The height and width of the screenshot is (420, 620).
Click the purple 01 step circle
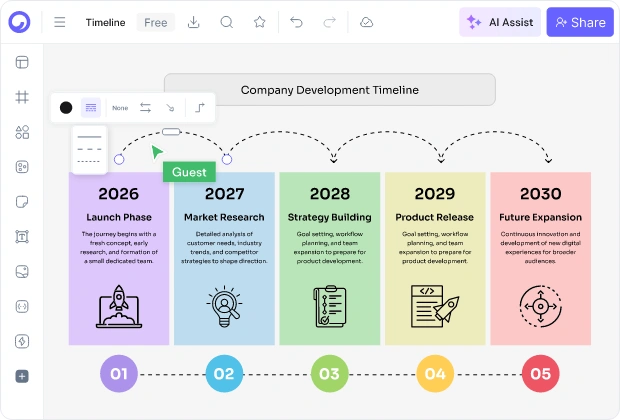click(119, 374)
